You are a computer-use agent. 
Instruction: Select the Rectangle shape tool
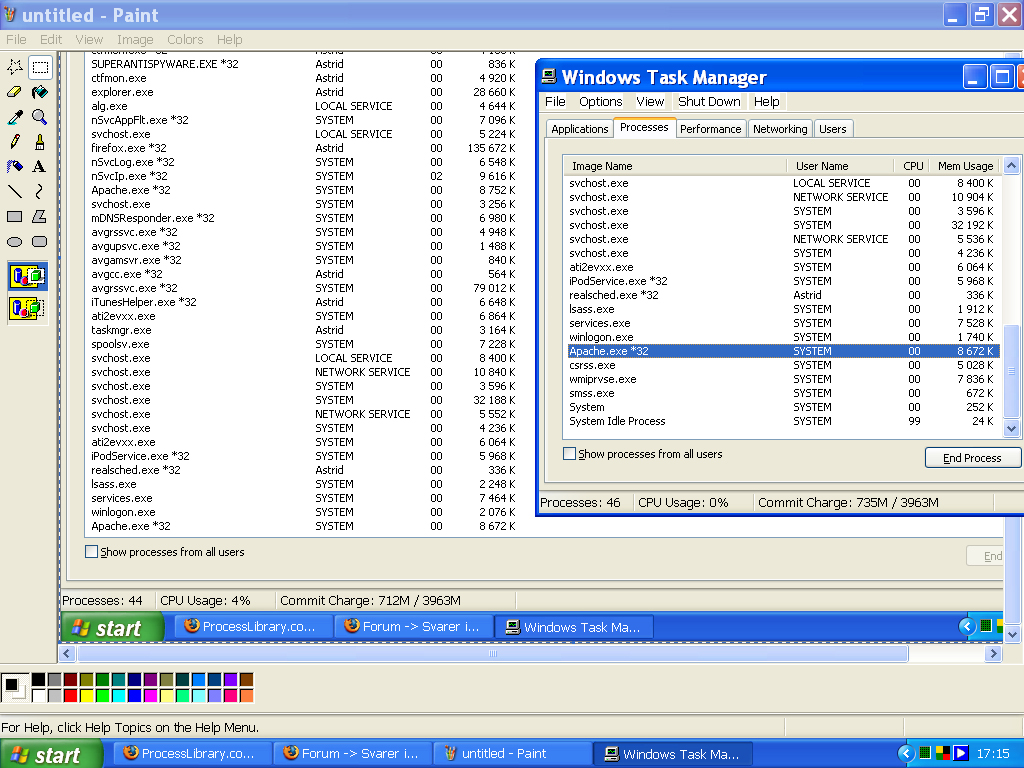pos(14,216)
